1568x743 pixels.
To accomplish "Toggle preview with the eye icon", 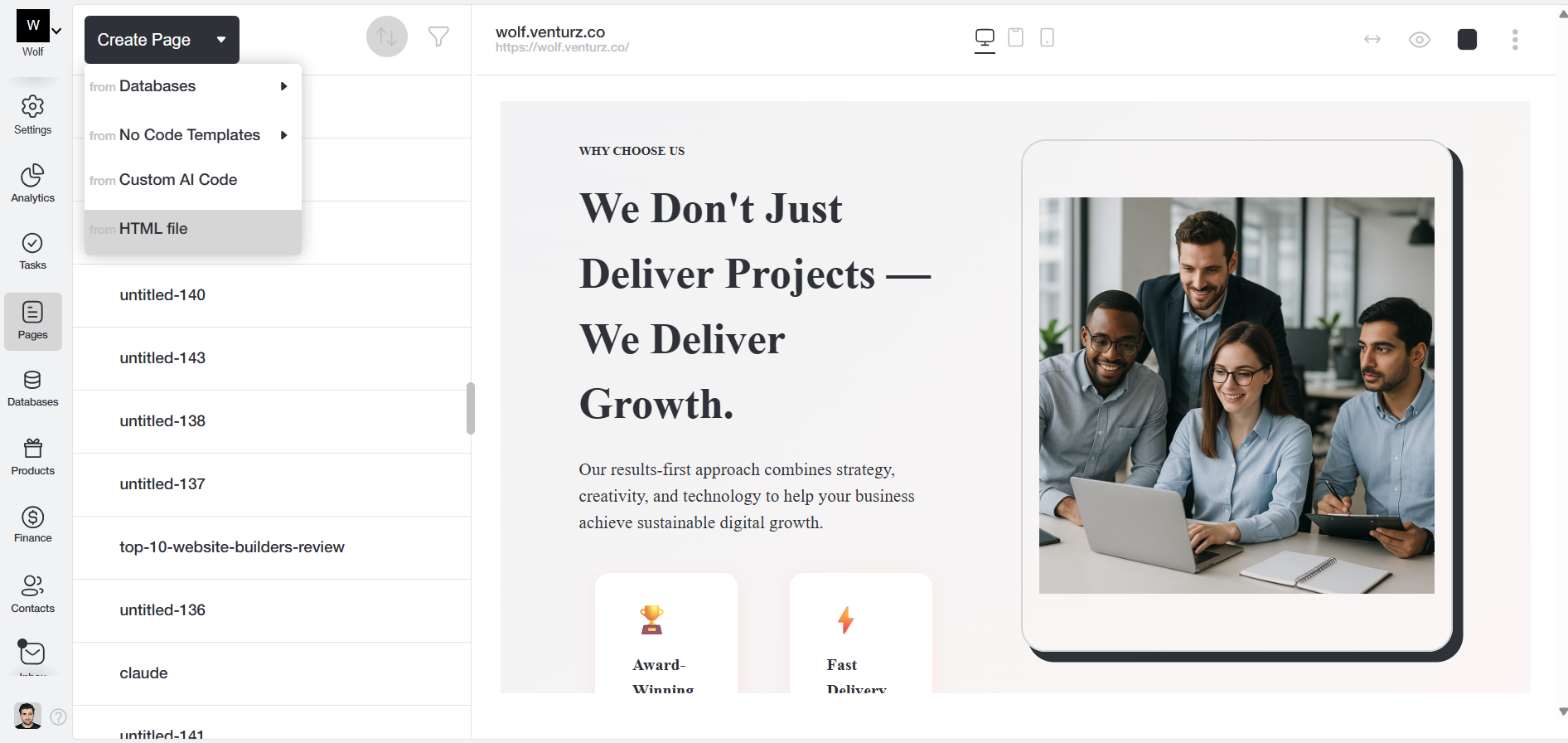I will (x=1420, y=40).
